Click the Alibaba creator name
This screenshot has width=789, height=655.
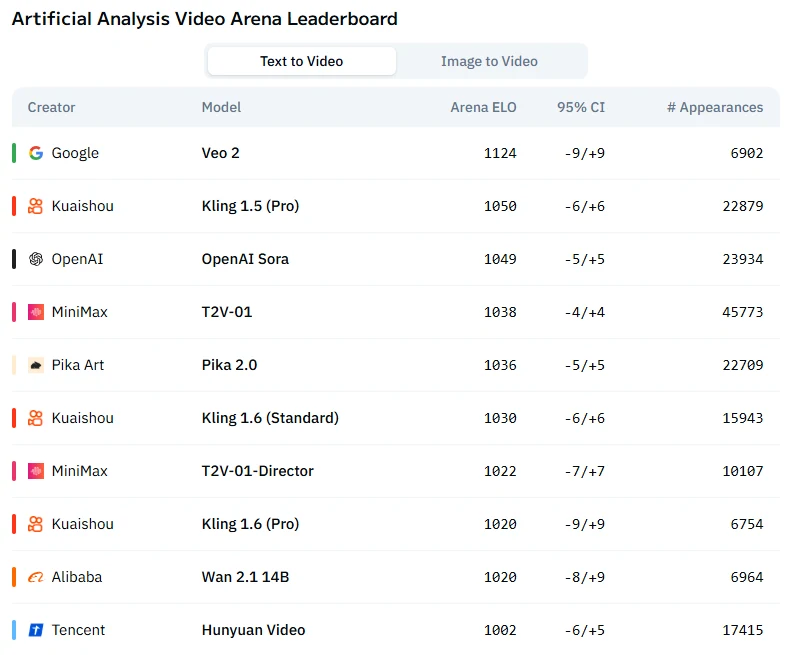point(76,577)
